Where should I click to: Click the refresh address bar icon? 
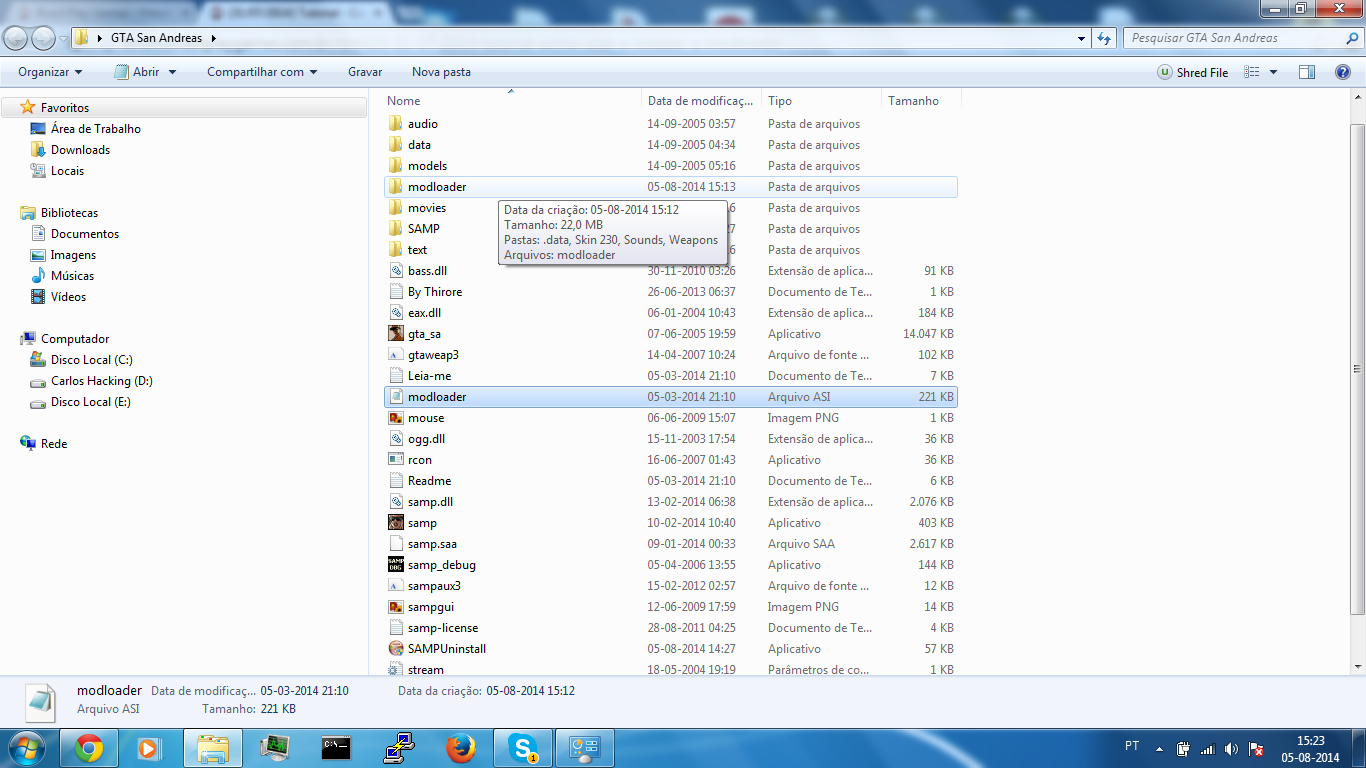tap(1104, 38)
